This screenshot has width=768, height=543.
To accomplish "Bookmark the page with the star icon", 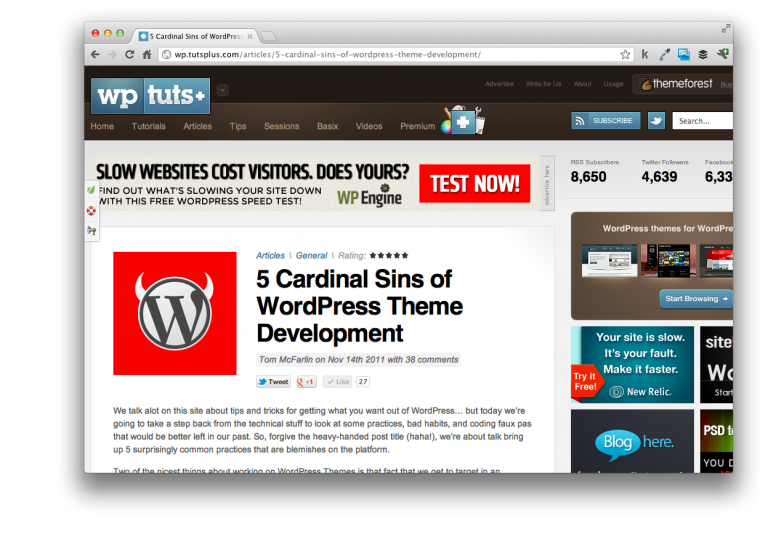I will coord(625,55).
